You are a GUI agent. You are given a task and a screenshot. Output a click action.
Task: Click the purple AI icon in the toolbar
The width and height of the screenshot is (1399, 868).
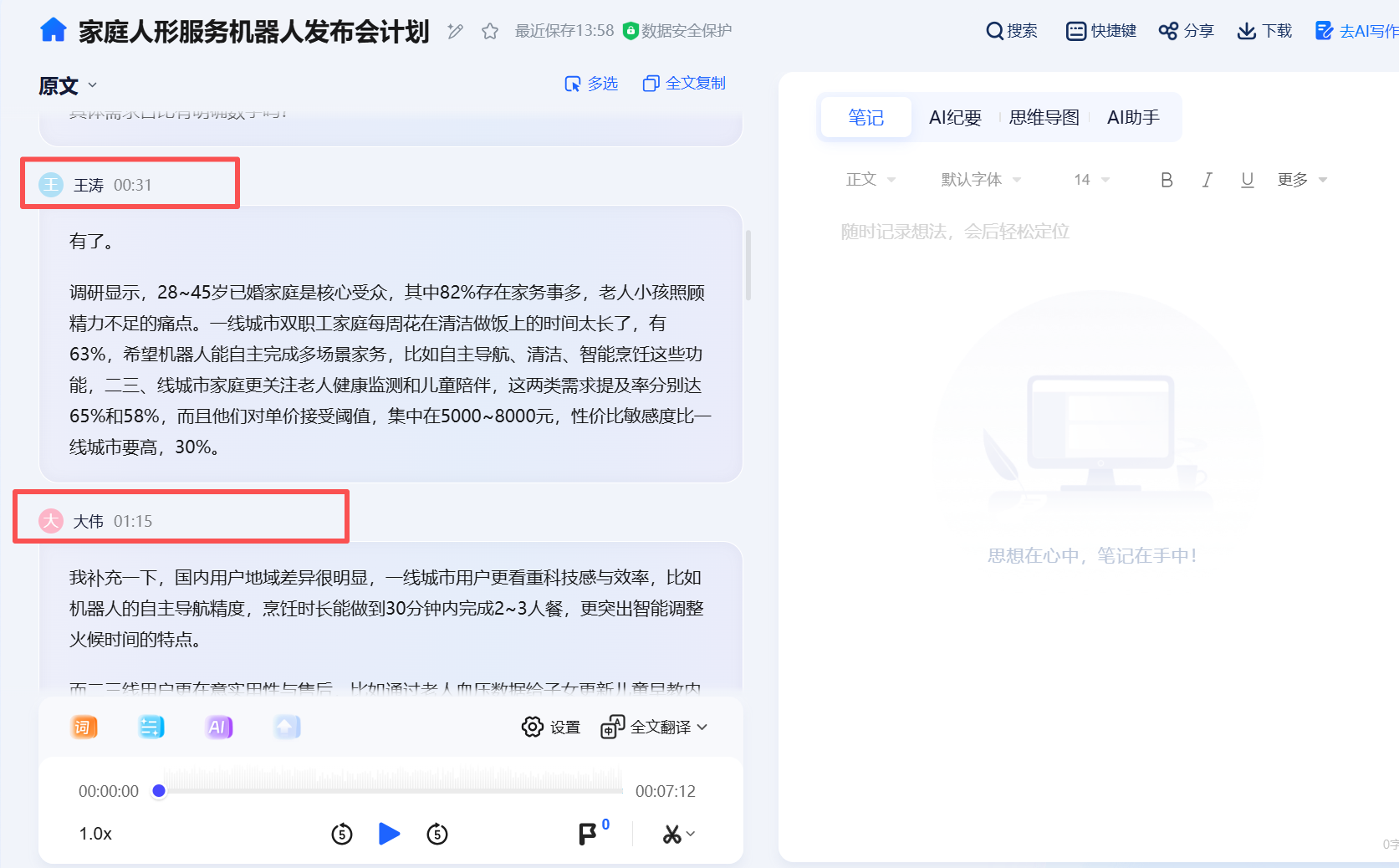coord(218,727)
